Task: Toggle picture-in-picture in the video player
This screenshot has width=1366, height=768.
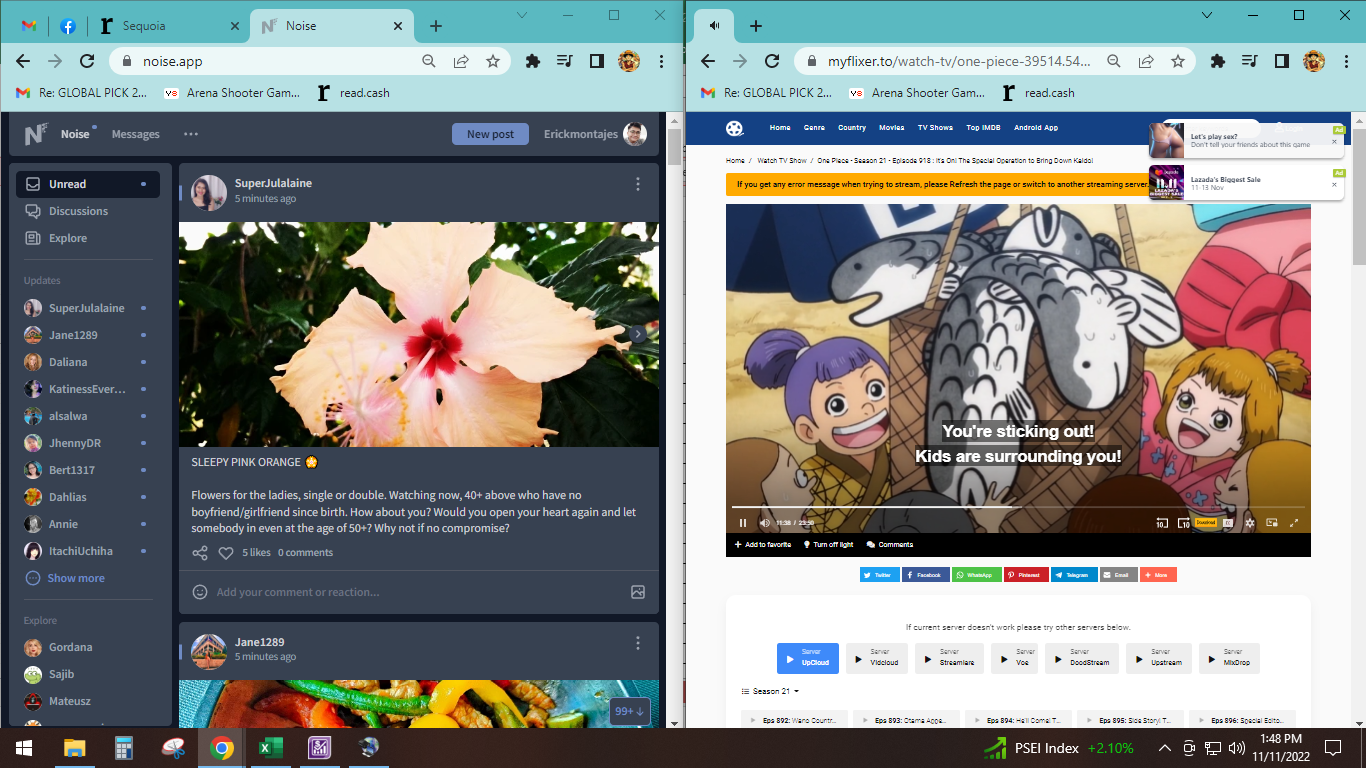Action: point(1272,522)
